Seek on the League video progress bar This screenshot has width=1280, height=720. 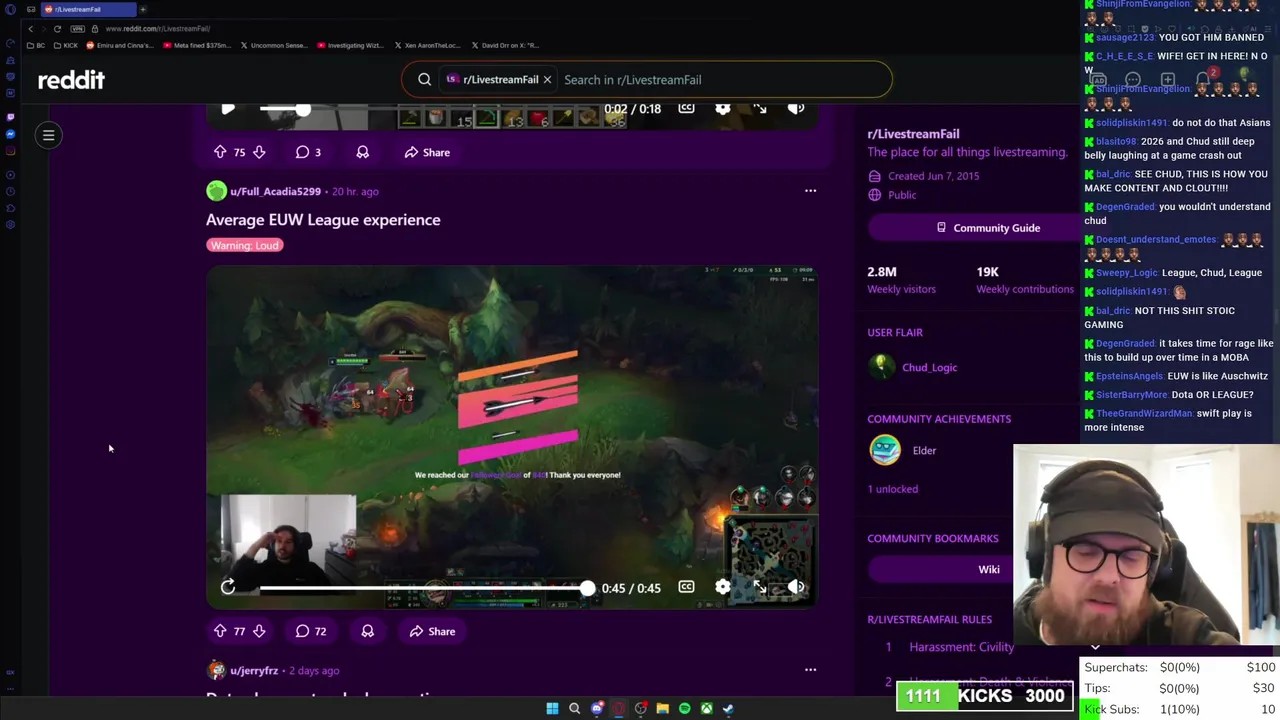[423, 588]
